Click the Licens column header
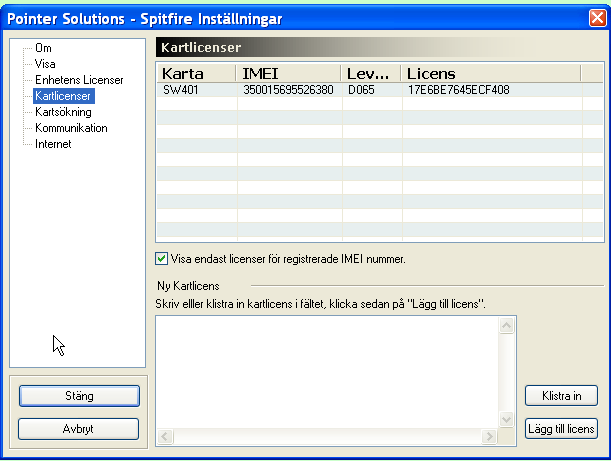 click(x=491, y=74)
